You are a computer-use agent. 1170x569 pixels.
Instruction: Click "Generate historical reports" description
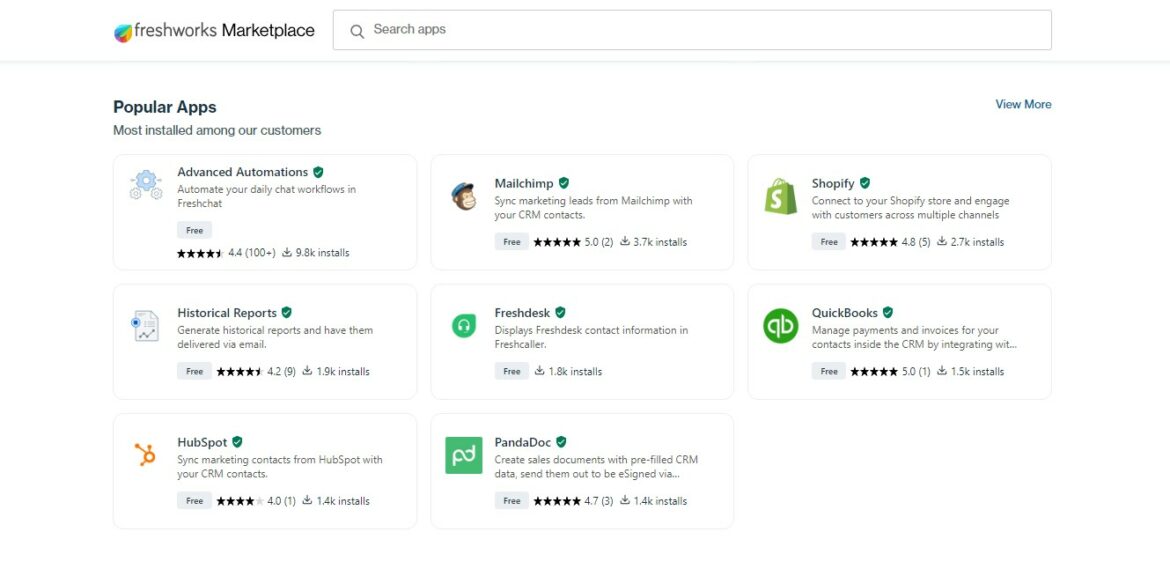(x=275, y=337)
